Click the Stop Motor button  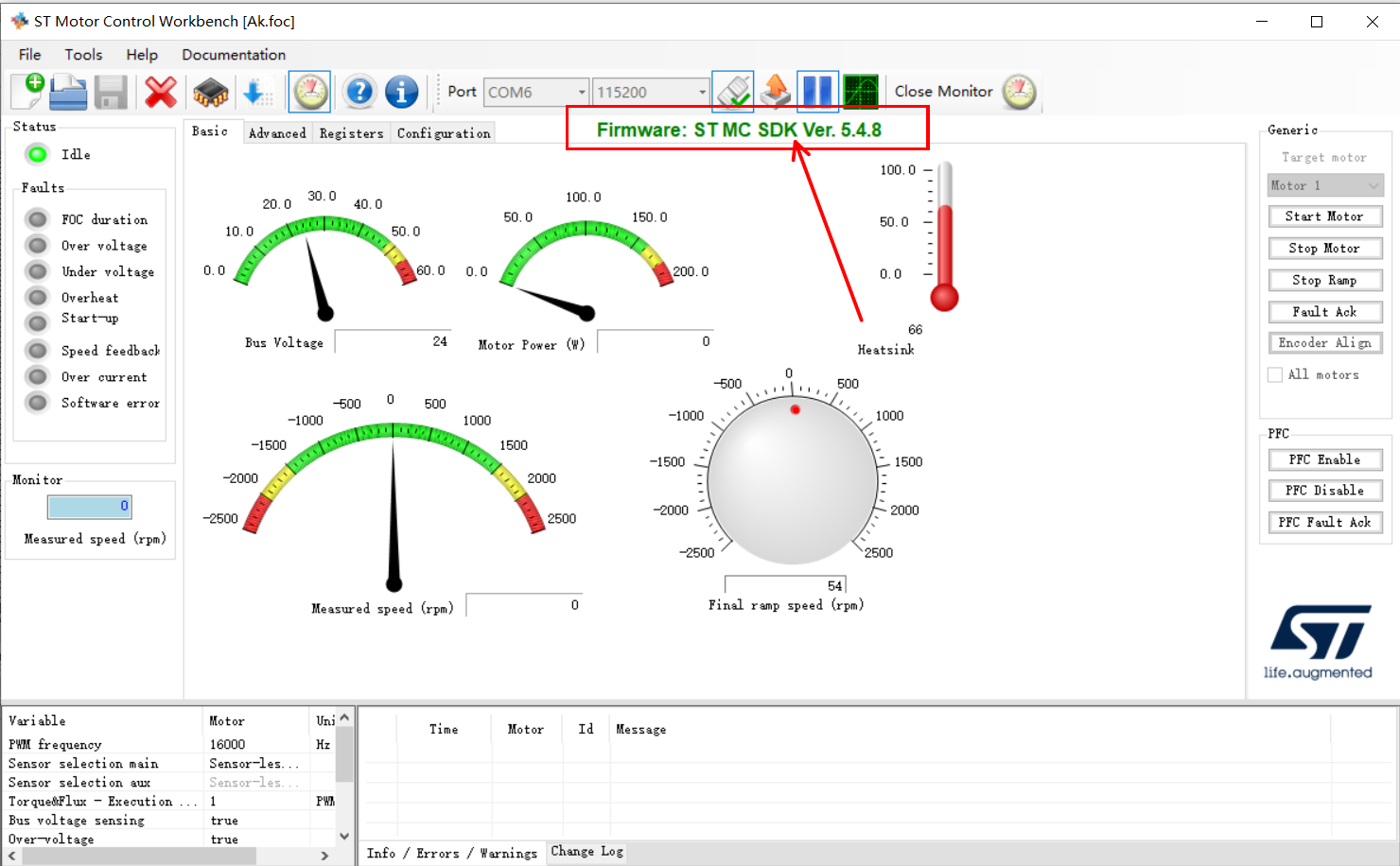tap(1325, 249)
